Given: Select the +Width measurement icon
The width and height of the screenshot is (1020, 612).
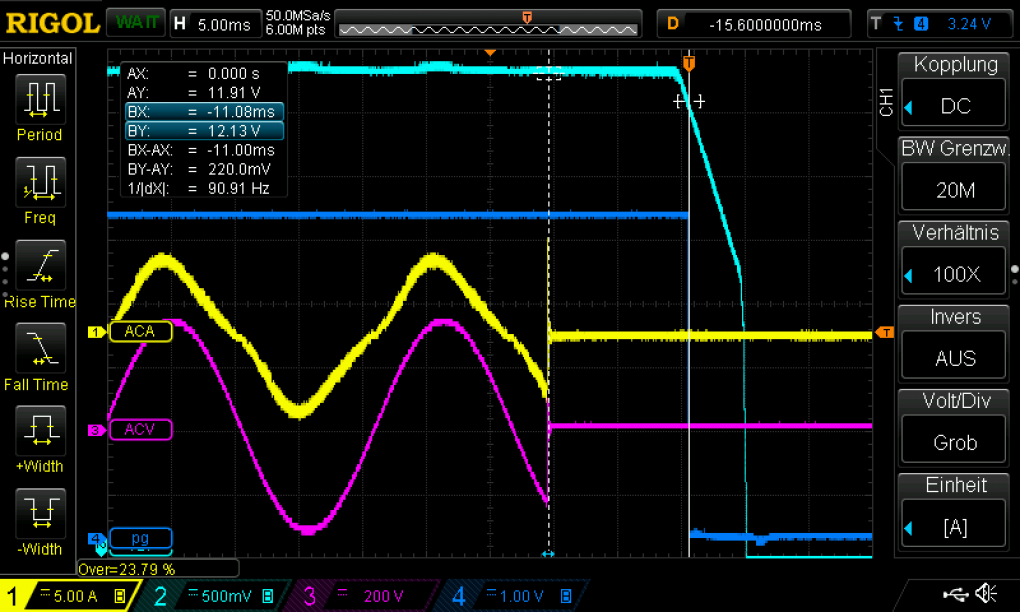Looking at the screenshot, I should coord(40,430).
